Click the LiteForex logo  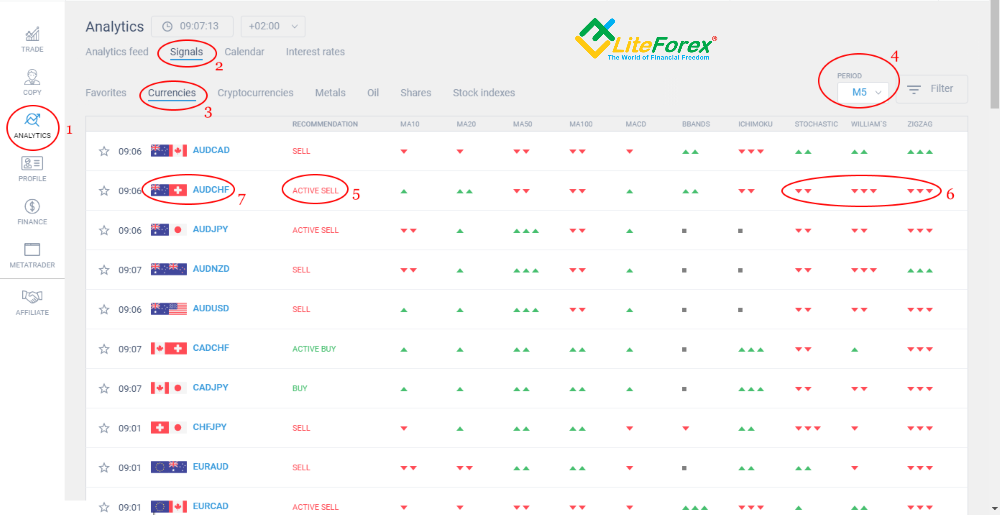pyautogui.click(x=645, y=40)
